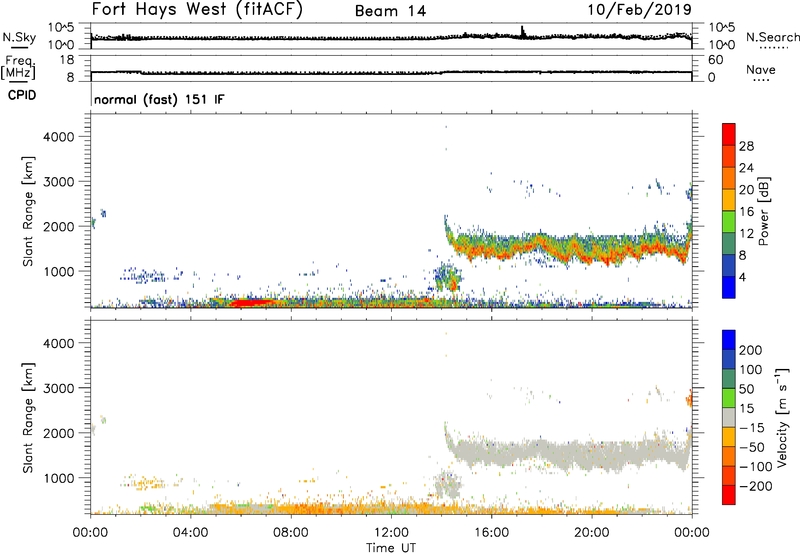Image resolution: width=800 pixels, height=554 pixels.
Task: Click the 'Nave' legend label
Action: click(x=761, y=70)
